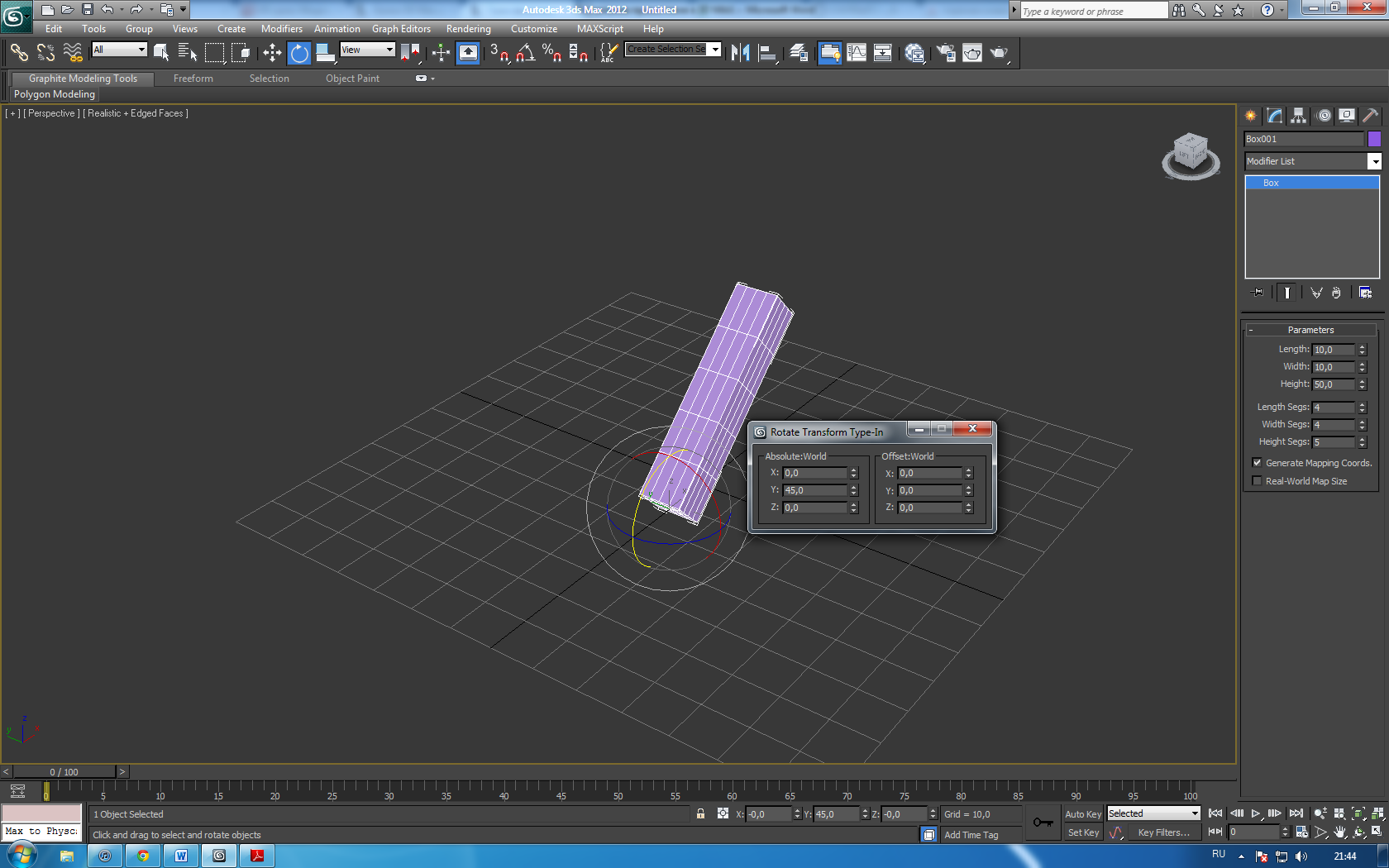Choose the Rectangular Selection Region tool
Viewport: 1389px width, 868px height.
[214, 53]
